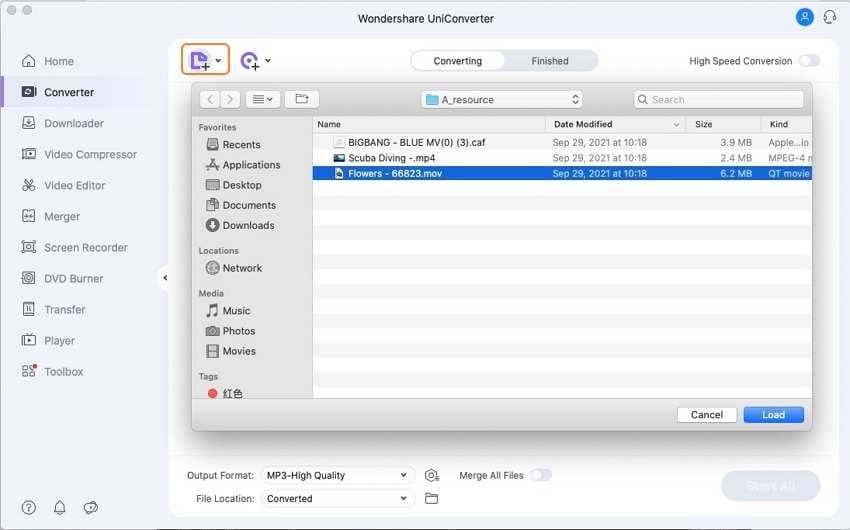This screenshot has height=530, width=850.
Task: Open Video Editor in sidebar
Action: (x=63, y=185)
